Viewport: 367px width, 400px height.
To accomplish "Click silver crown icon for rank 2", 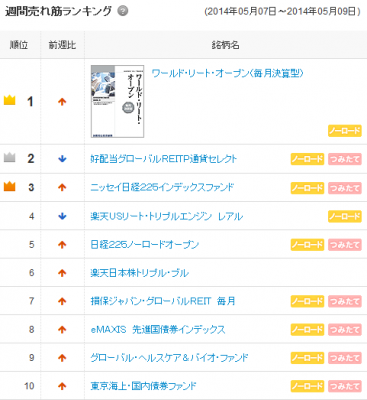I will pyautogui.click(x=10, y=157).
